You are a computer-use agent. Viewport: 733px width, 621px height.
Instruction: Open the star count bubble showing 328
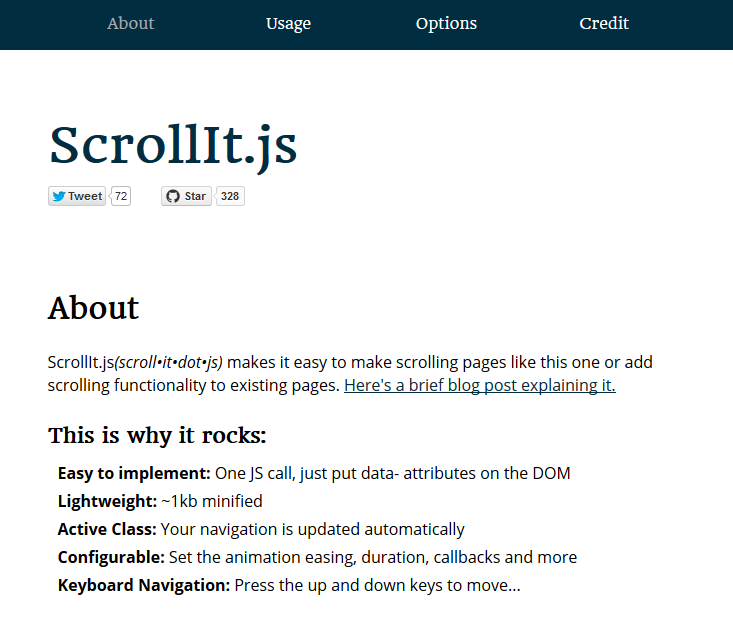click(230, 196)
